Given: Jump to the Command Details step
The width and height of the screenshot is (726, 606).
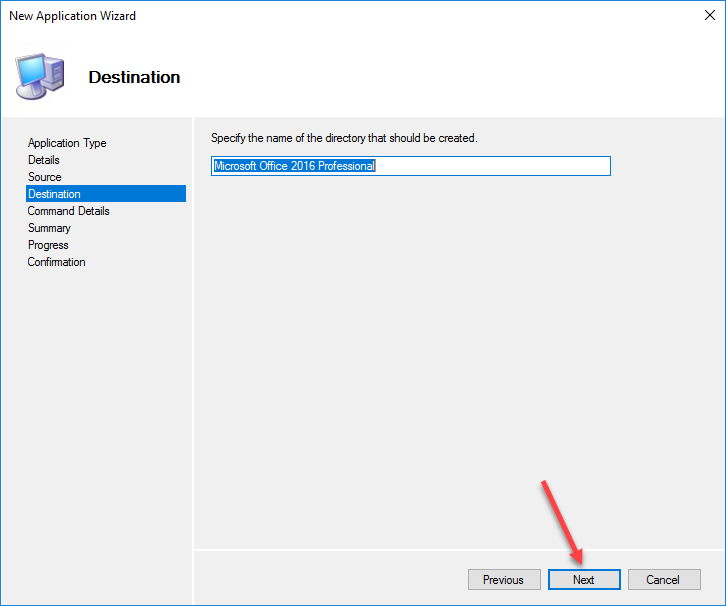Looking at the screenshot, I should tap(69, 211).
